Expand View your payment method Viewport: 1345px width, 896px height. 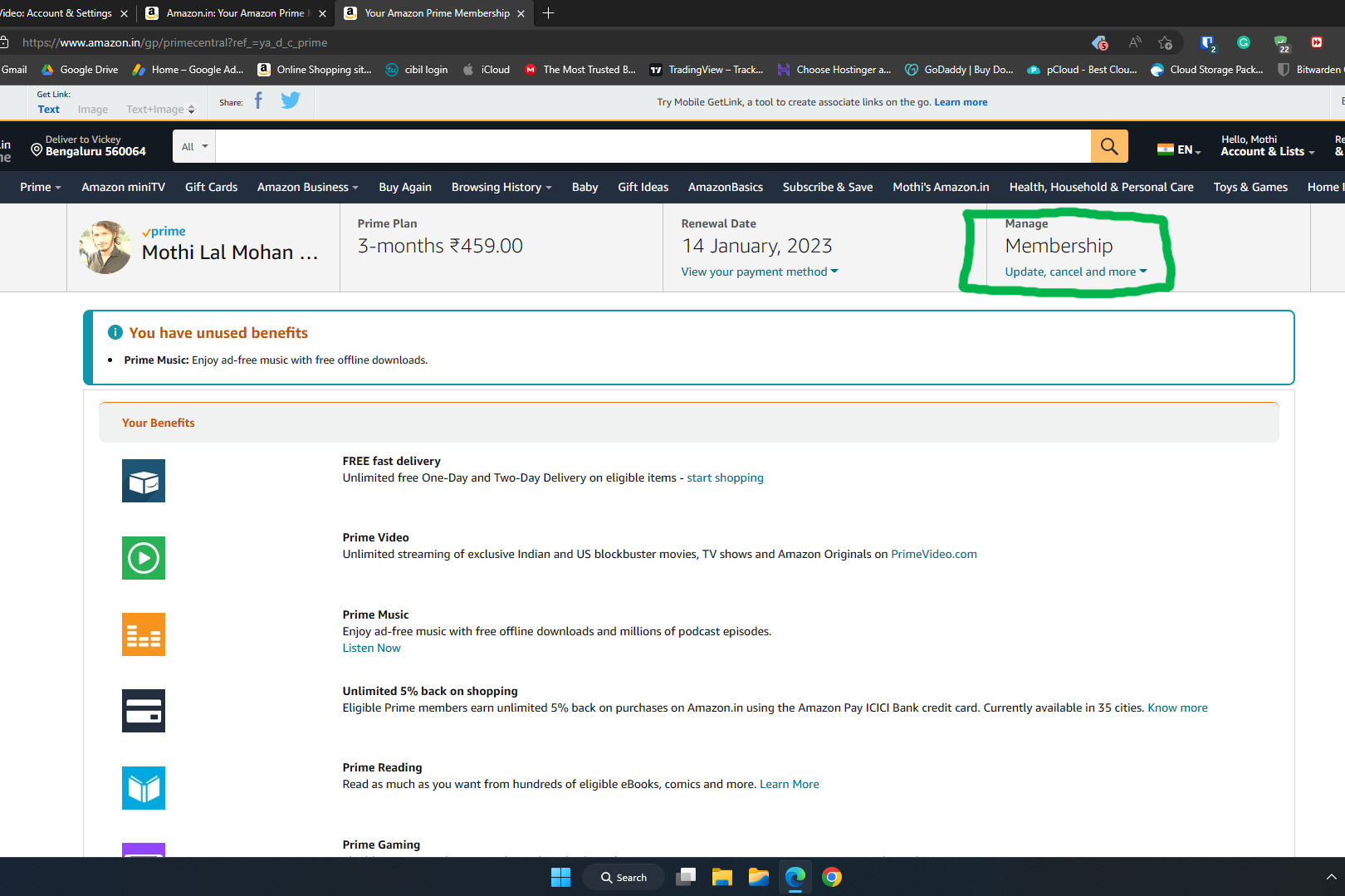point(760,272)
